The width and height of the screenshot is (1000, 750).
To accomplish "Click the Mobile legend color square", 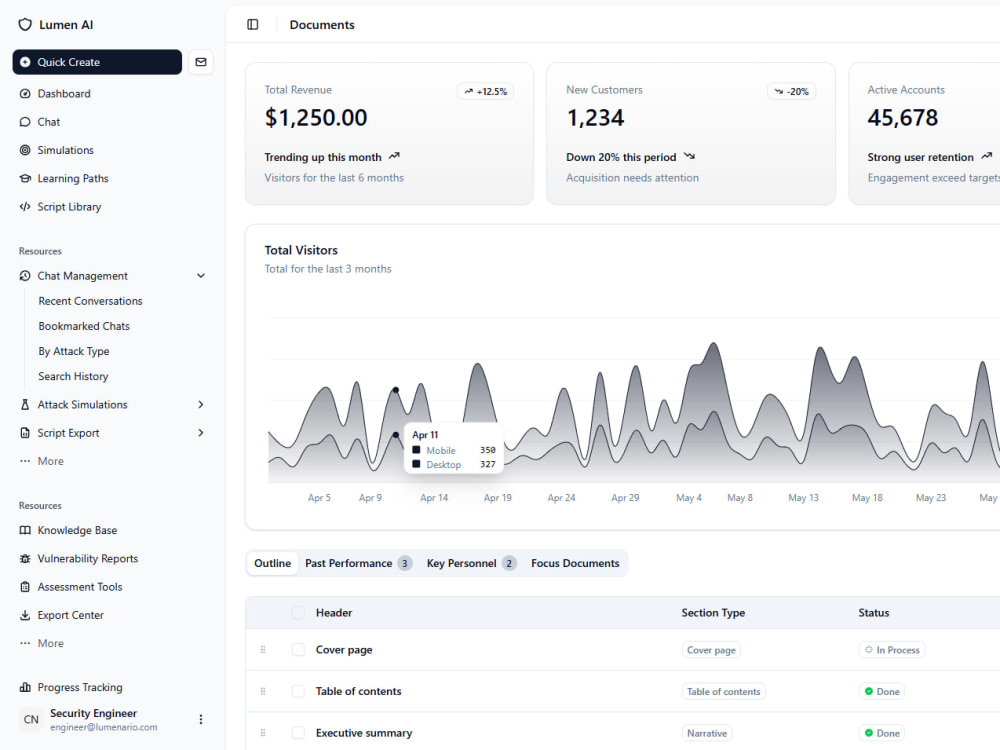I will (416, 450).
